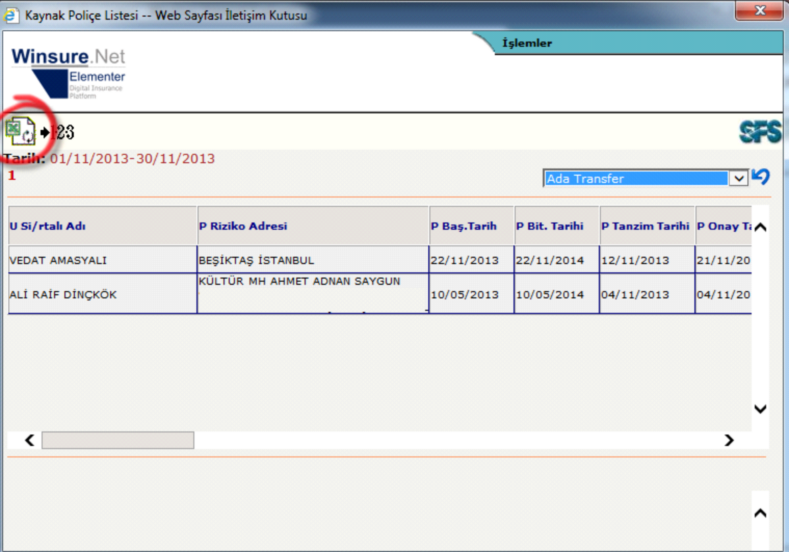Click Internet Explorer icon in title bar
Screen dimensions: 789x552
(x=11, y=13)
